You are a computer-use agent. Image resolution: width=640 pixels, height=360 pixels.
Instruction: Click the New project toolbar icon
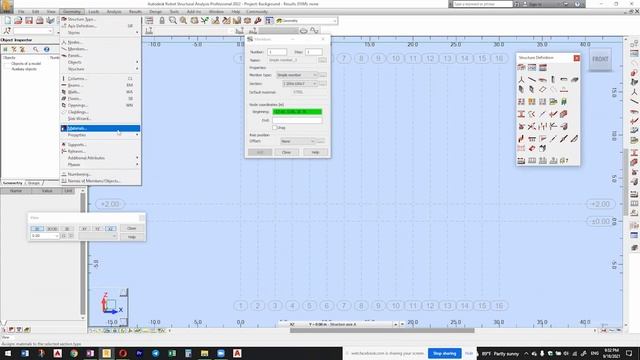tap(7, 20)
